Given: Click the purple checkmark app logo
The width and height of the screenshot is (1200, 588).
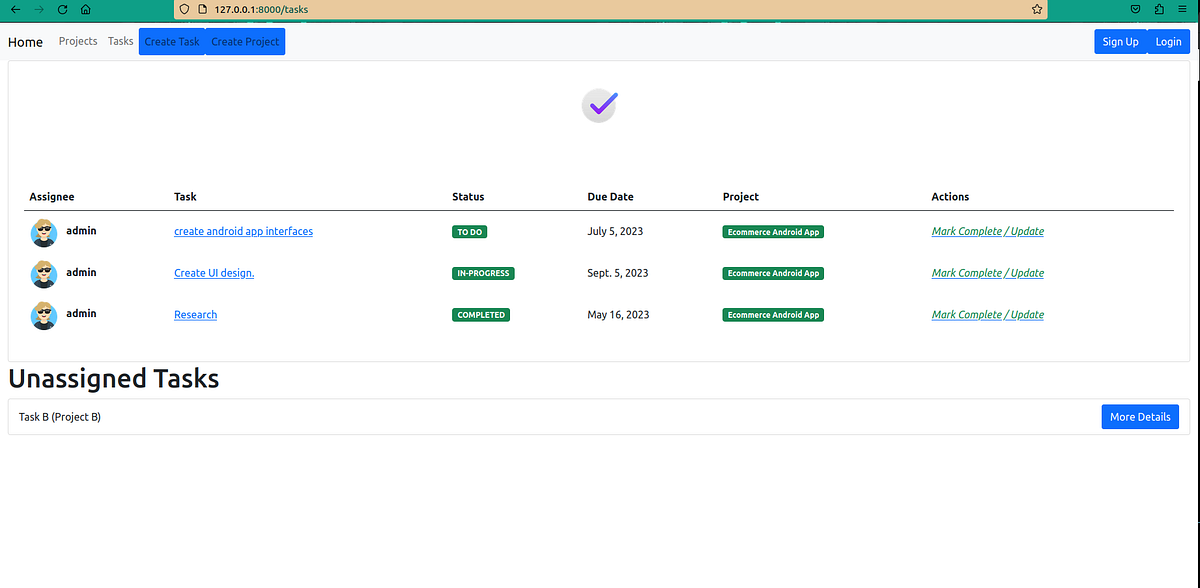Looking at the screenshot, I should pyautogui.click(x=598, y=105).
